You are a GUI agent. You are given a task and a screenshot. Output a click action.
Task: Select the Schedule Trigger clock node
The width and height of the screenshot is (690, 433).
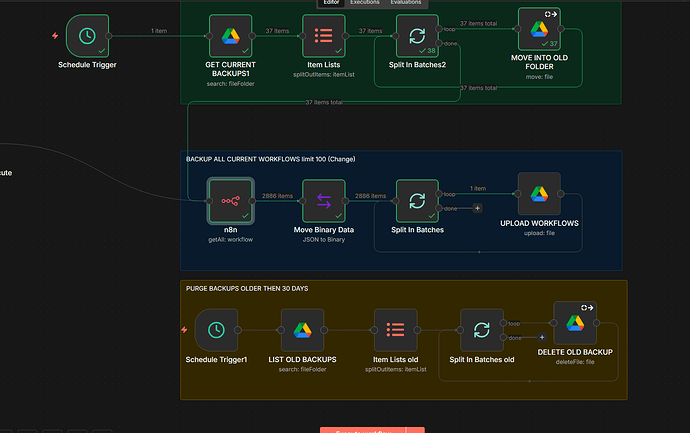pyautogui.click(x=88, y=36)
